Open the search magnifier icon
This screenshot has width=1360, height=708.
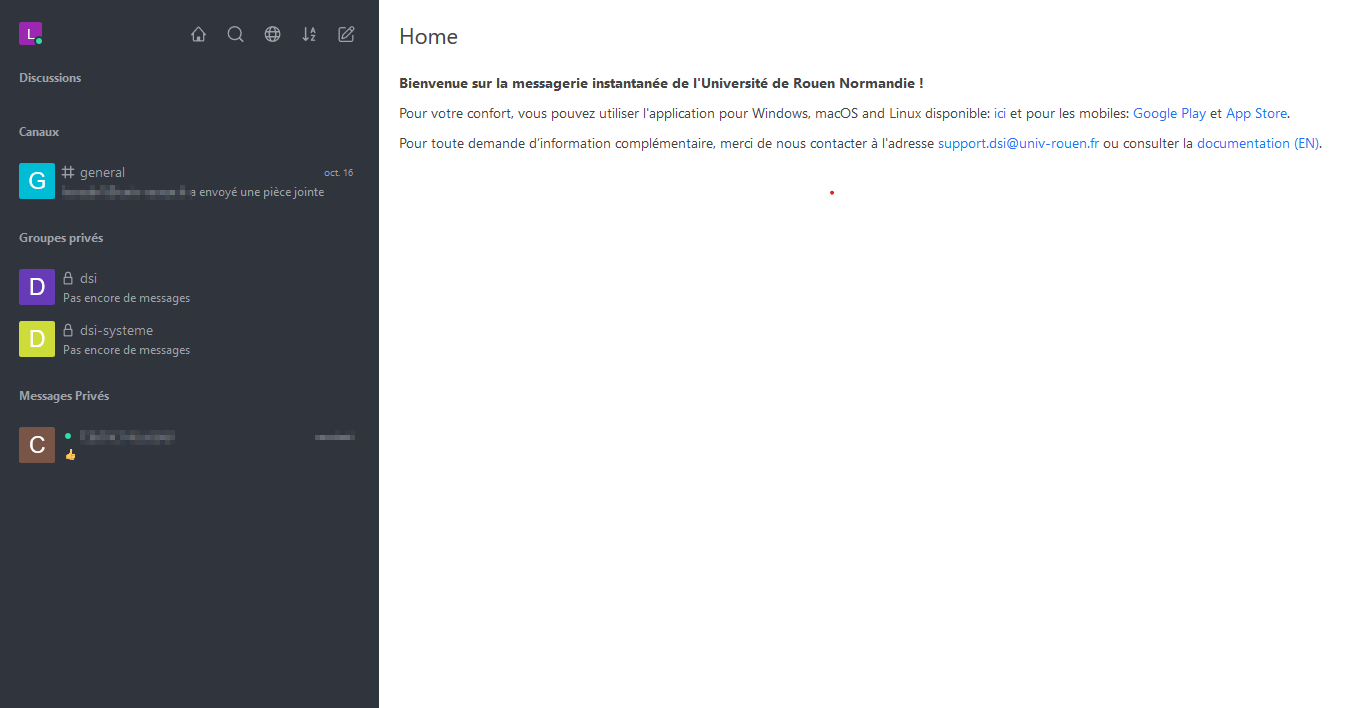[x=235, y=34]
